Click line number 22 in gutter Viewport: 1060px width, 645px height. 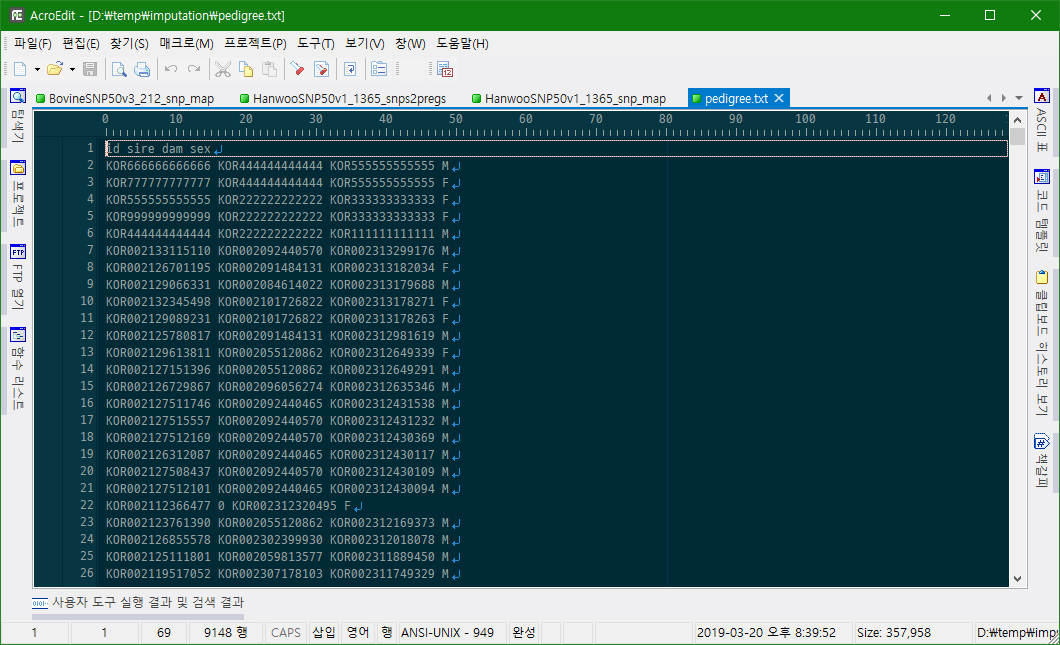click(x=87, y=505)
